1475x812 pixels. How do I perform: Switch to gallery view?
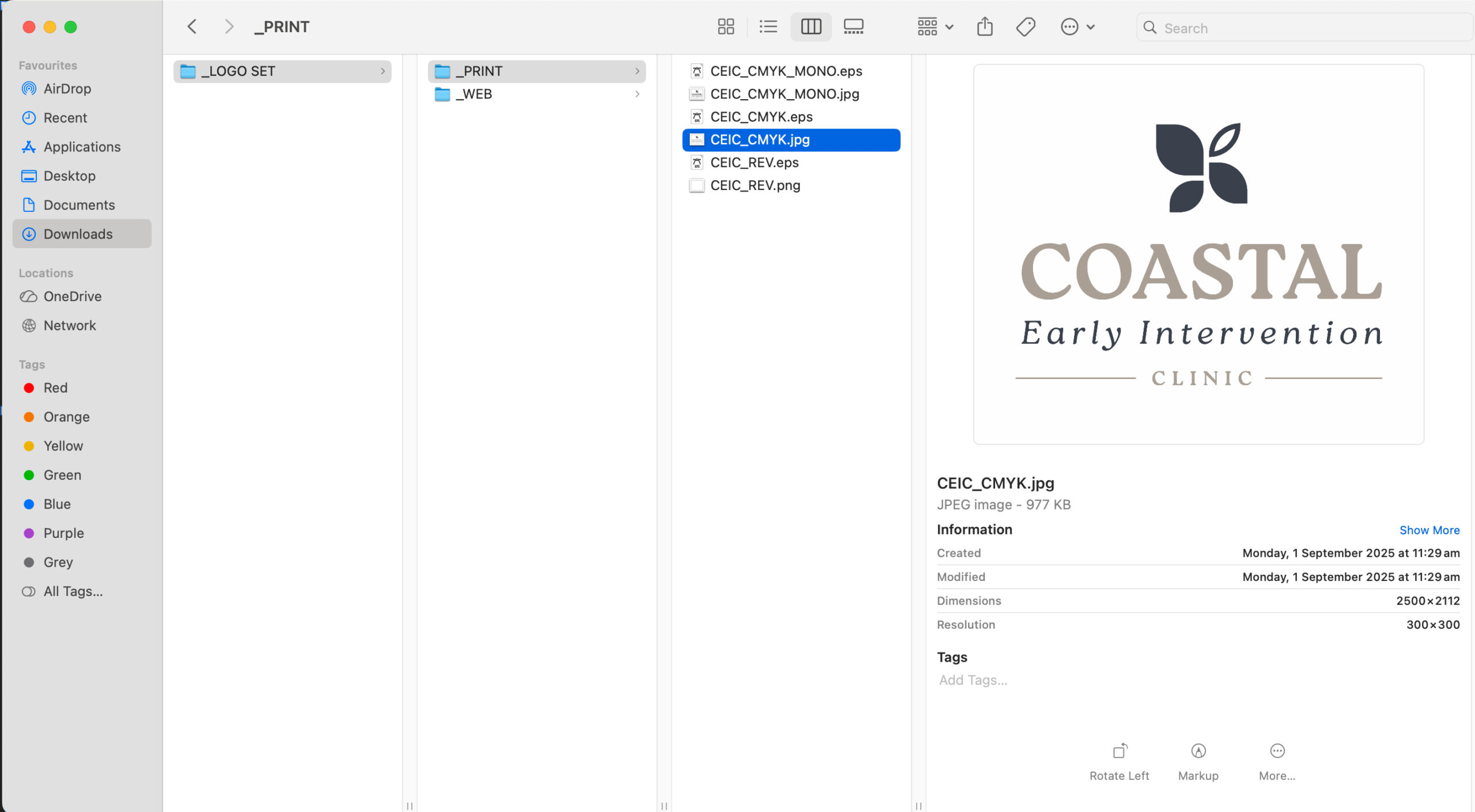[853, 26]
